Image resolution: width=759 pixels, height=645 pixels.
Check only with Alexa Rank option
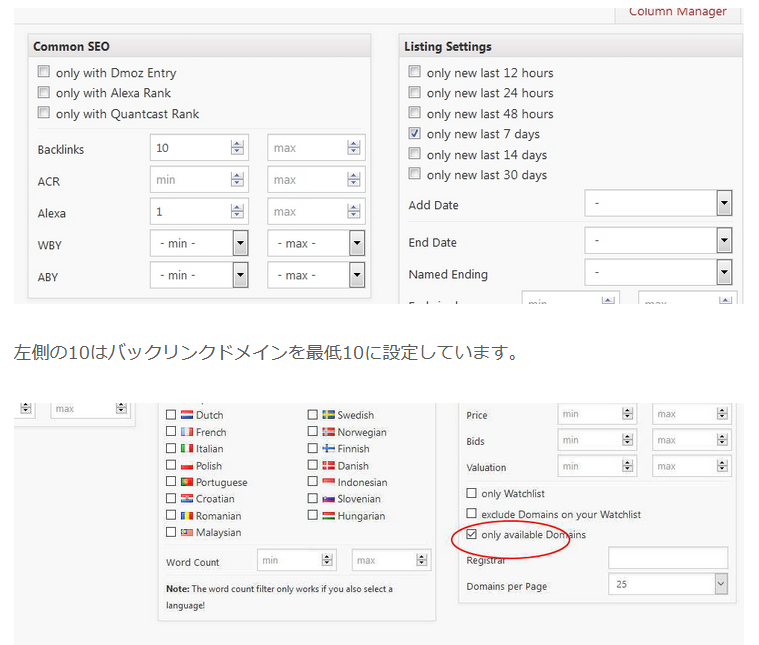tap(43, 93)
